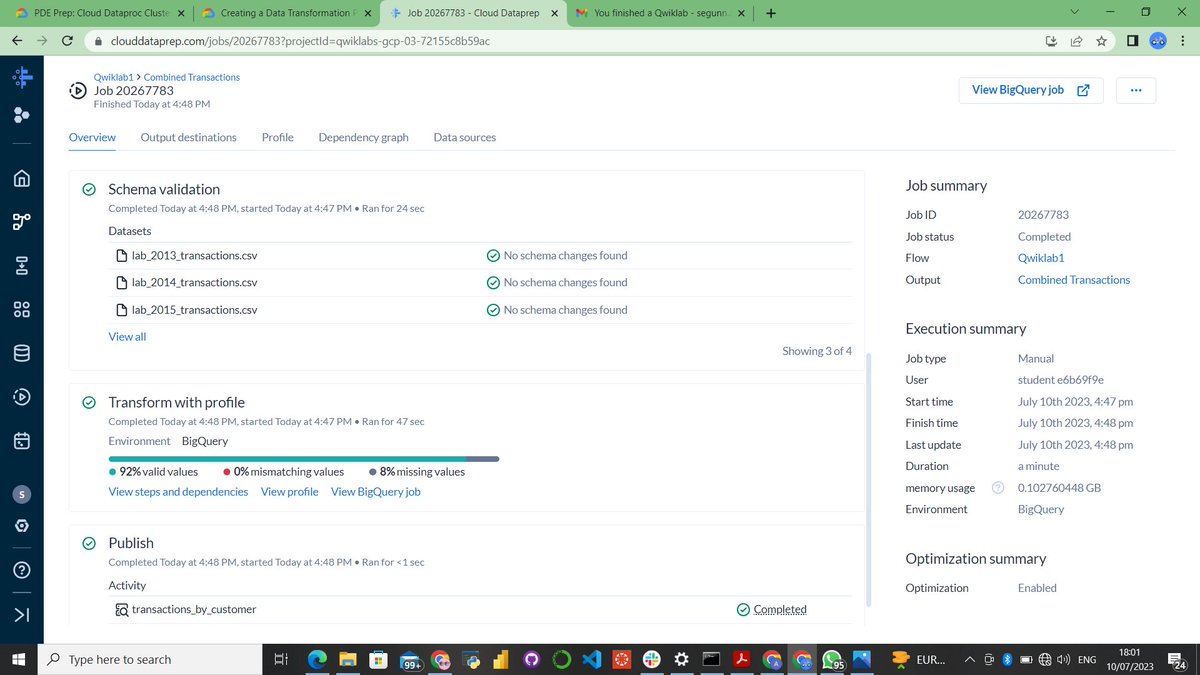1200x675 pixels.
Task: Click the 8% missing values legend
Action: coord(417,472)
